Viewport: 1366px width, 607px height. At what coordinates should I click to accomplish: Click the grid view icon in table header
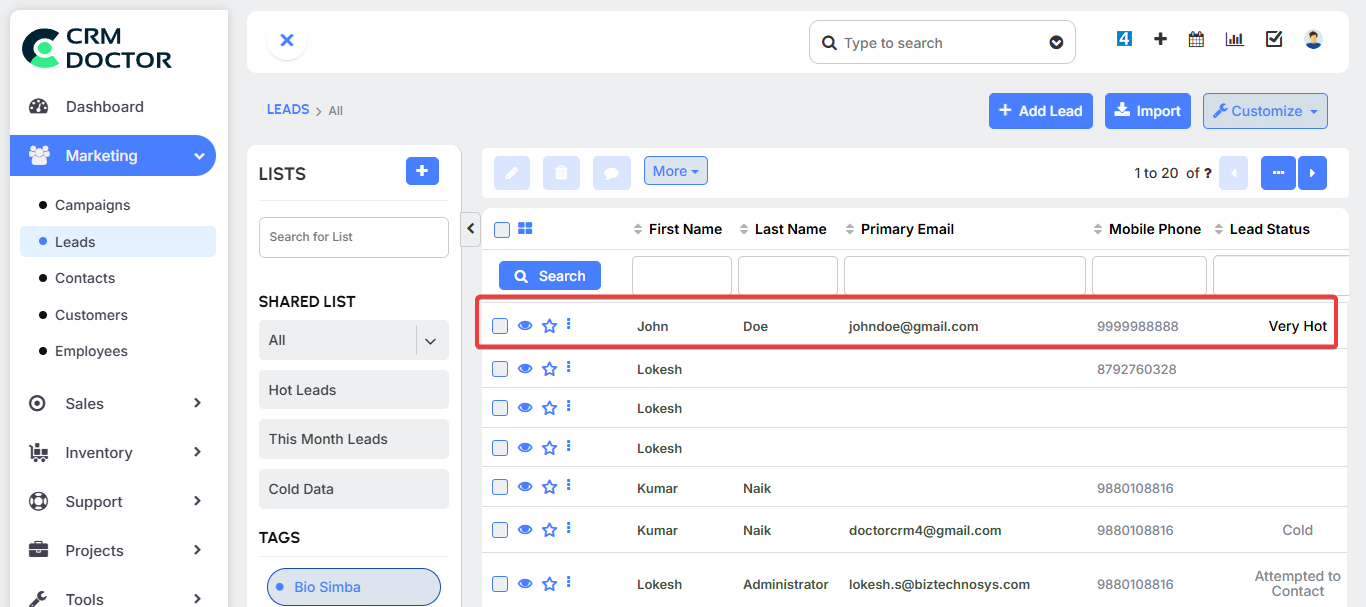point(525,229)
